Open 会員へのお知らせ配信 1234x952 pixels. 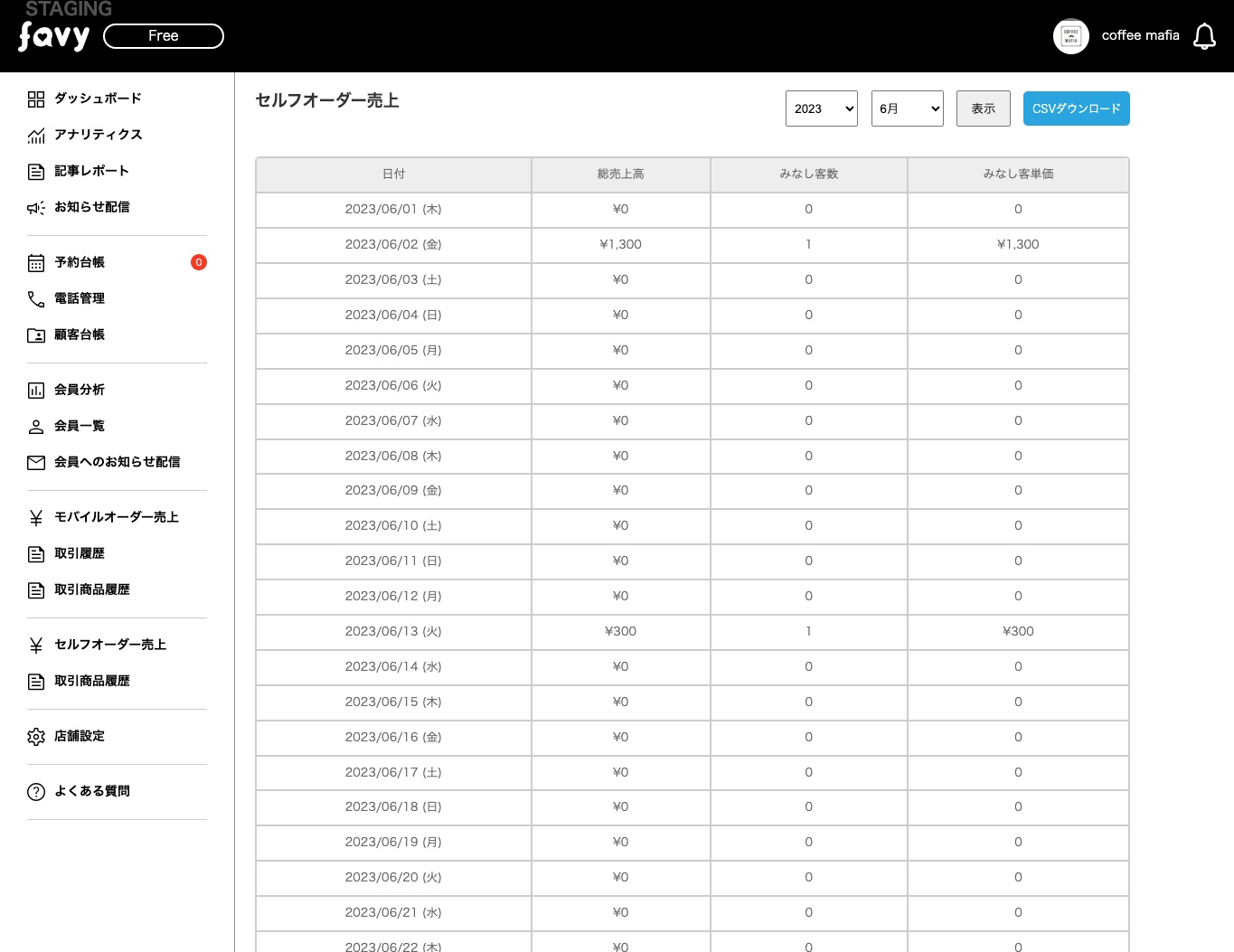pyautogui.click(x=118, y=462)
